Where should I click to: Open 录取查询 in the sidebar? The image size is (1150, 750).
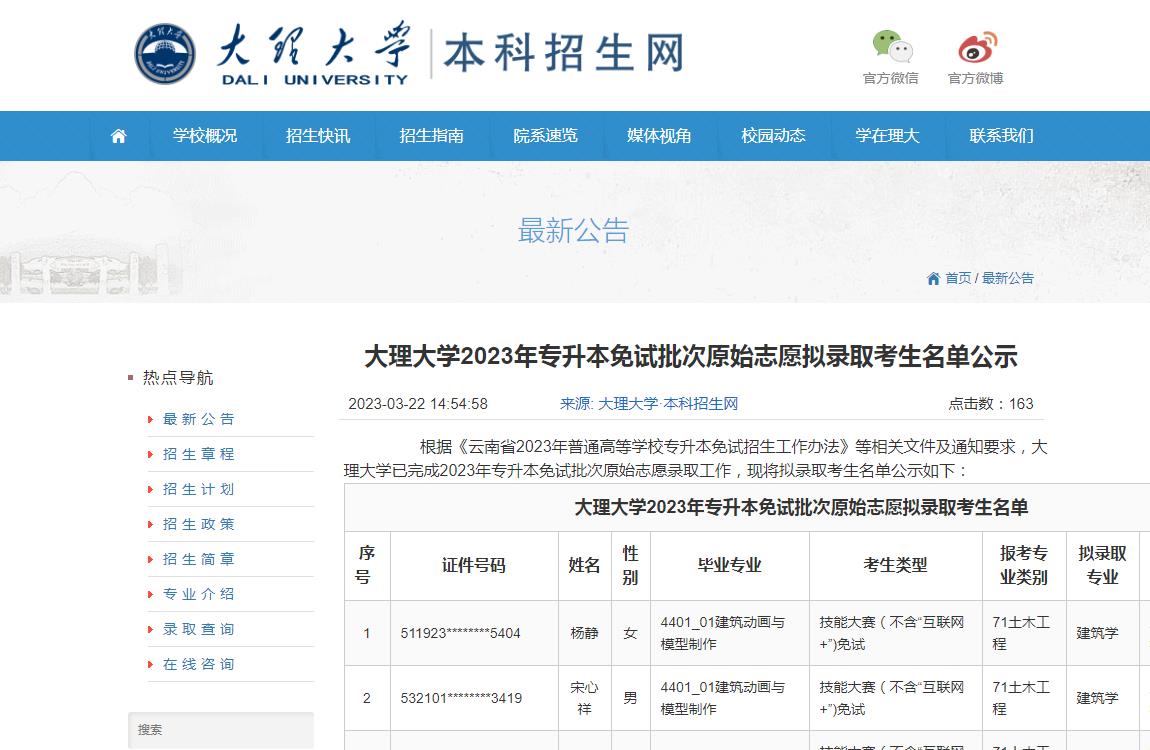click(x=199, y=629)
